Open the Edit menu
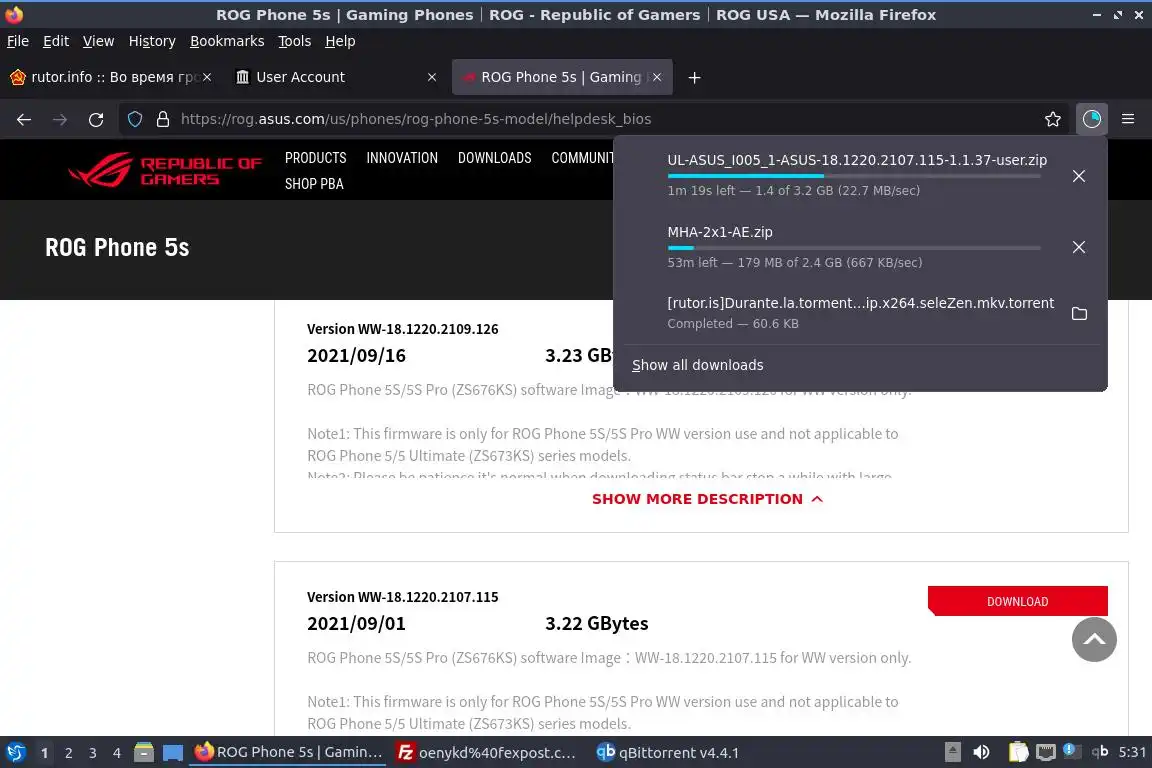Screen dimensions: 1152x768 coord(56,41)
